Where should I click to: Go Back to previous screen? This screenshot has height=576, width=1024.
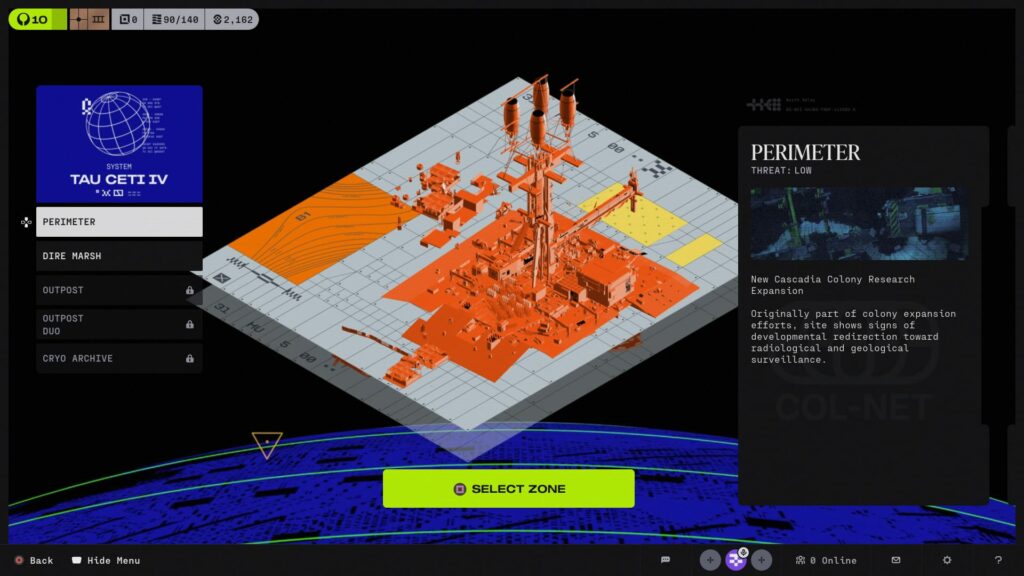point(33,560)
